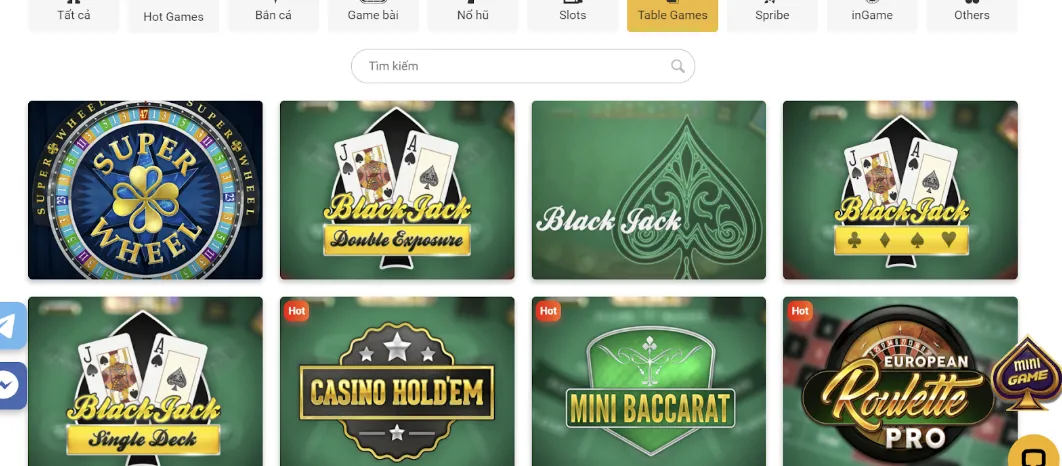
Task: Open the Mini Game spade badge
Action: [1026, 373]
